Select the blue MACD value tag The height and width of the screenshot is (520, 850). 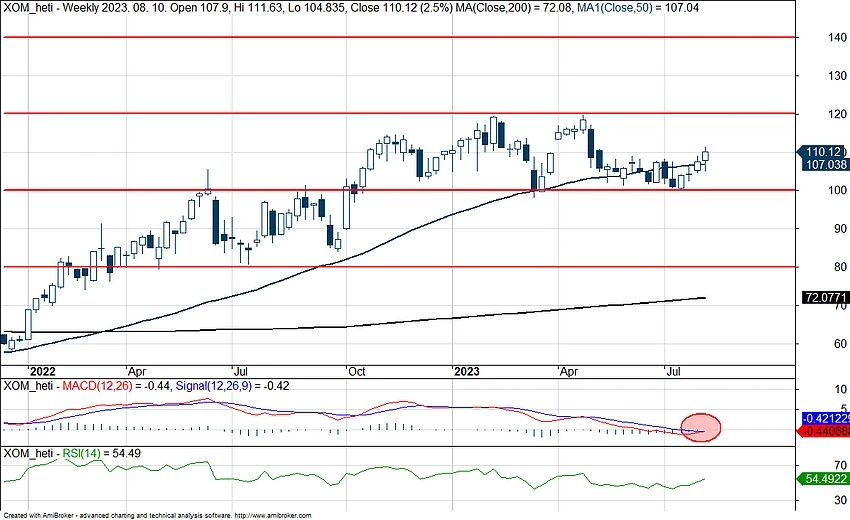(824, 418)
